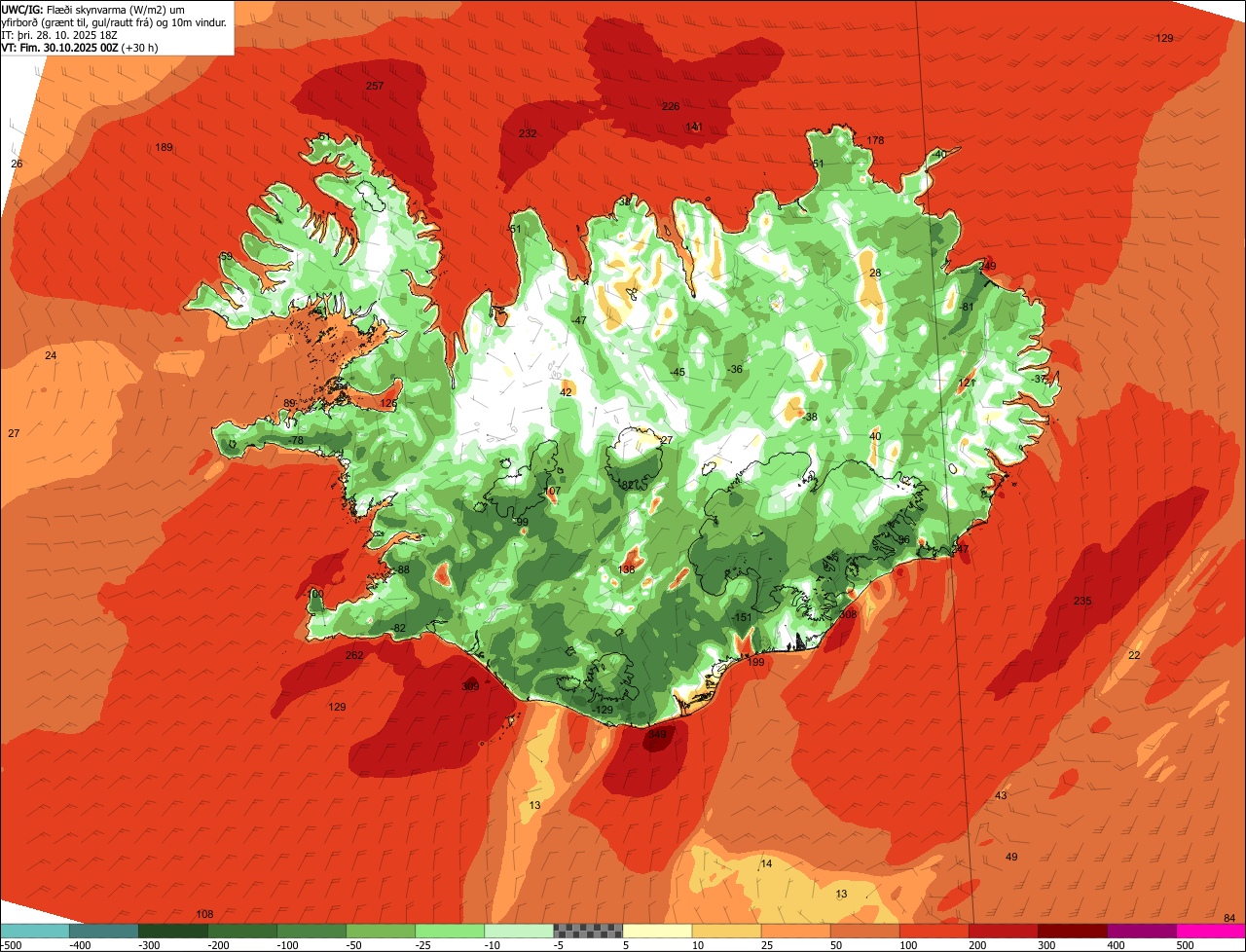Click the value 24 on the west side
The height and width of the screenshot is (952, 1246).
click(x=51, y=355)
